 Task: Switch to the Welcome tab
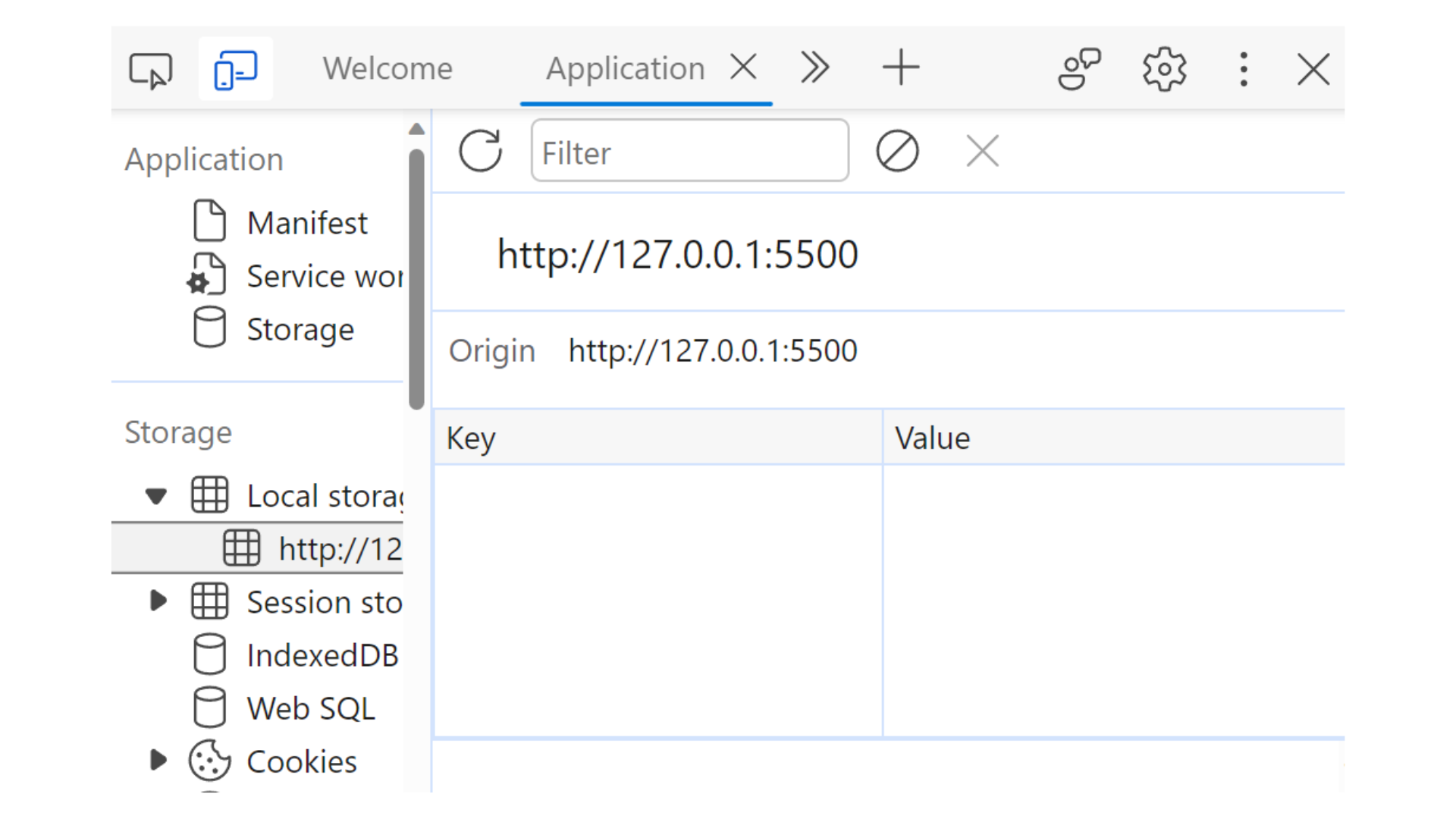point(388,68)
